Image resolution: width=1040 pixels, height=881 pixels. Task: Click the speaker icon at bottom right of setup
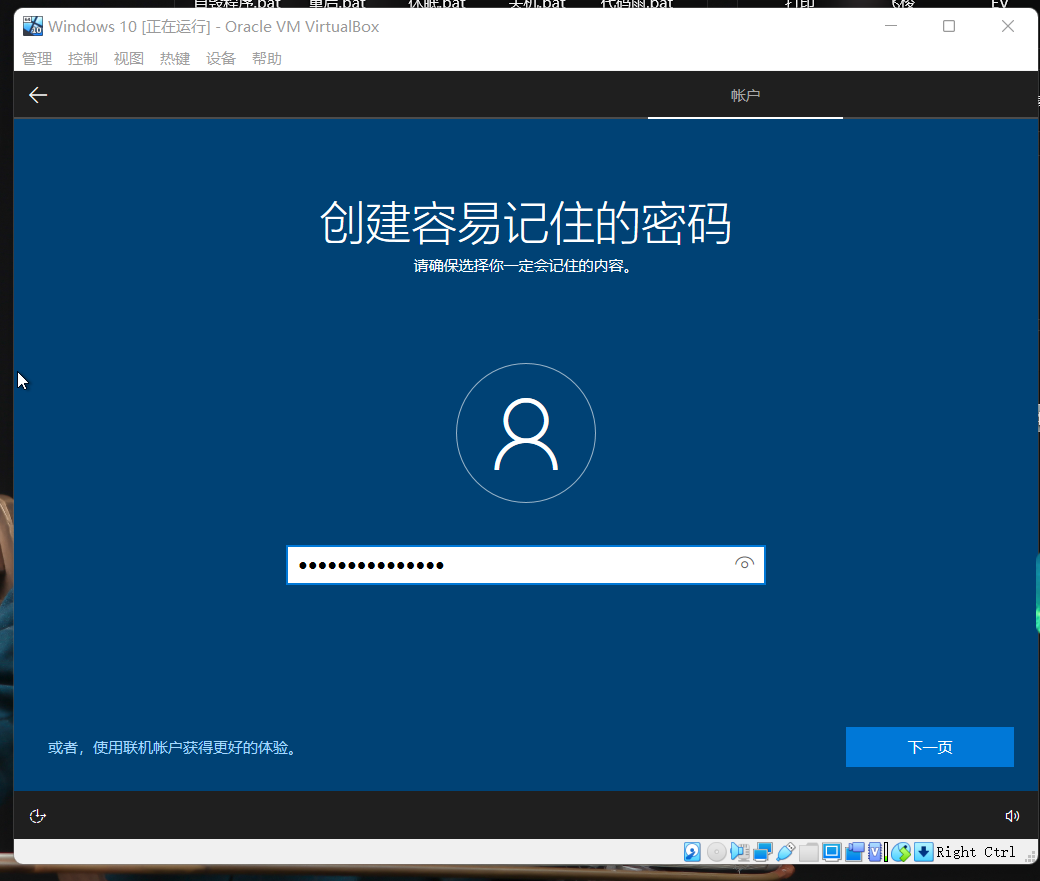(1012, 815)
